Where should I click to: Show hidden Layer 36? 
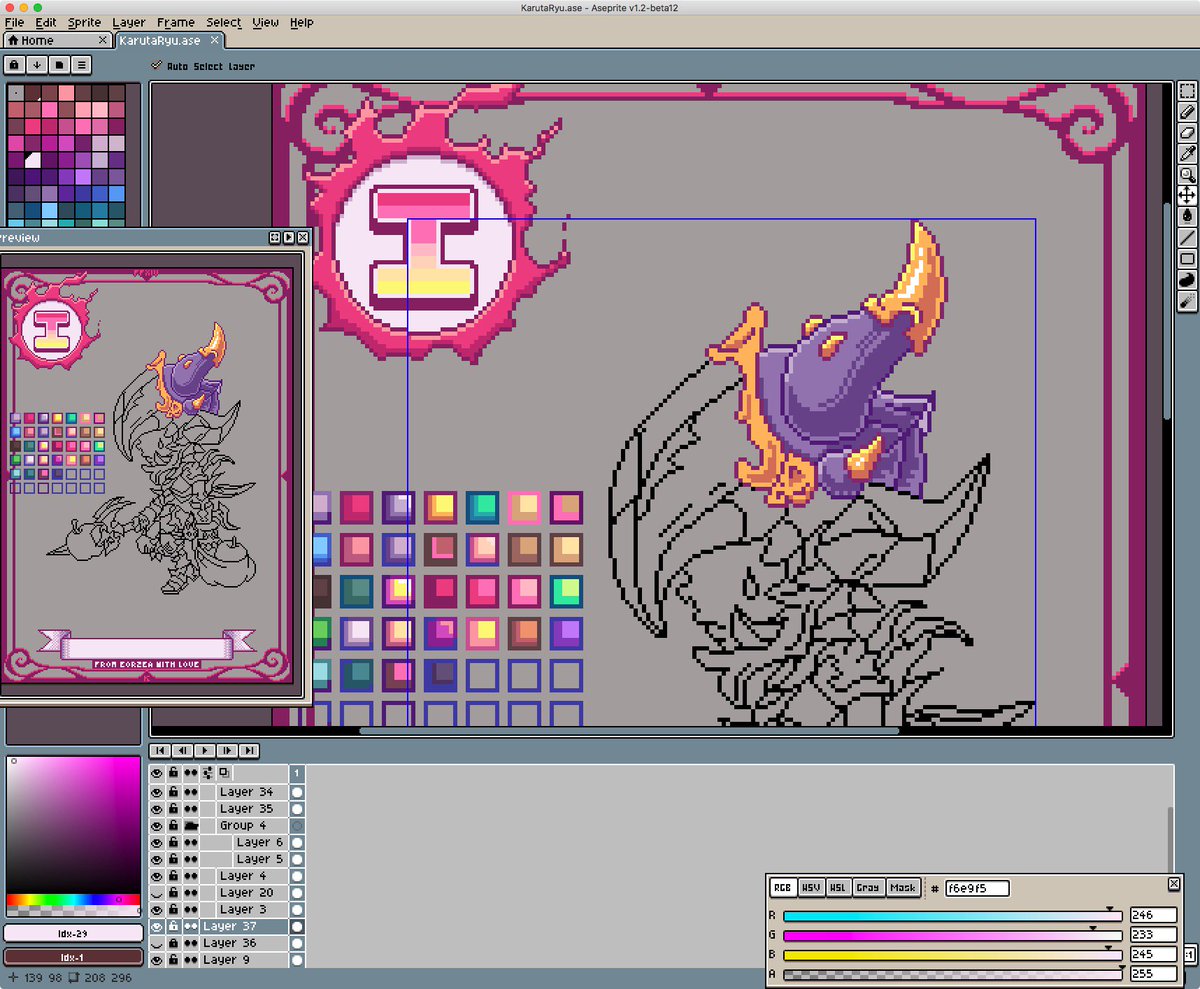pyautogui.click(x=156, y=943)
